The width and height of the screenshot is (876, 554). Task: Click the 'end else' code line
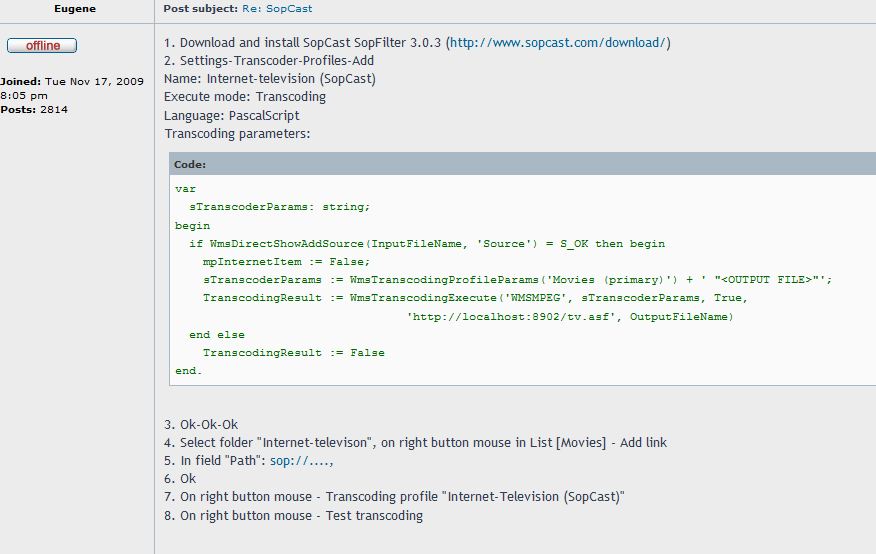pos(217,335)
